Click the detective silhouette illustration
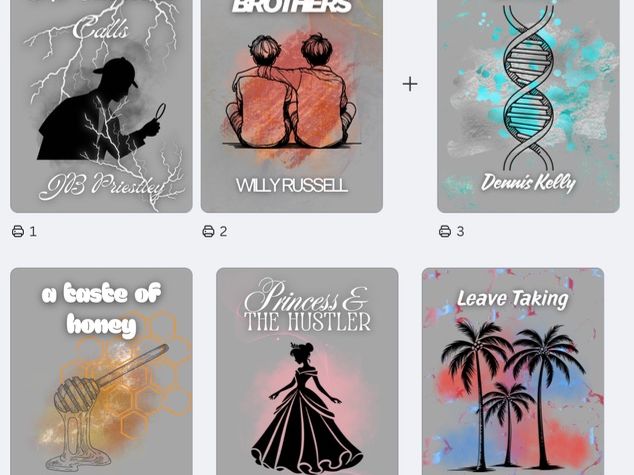Image resolution: width=634 pixels, height=475 pixels. tap(101, 108)
